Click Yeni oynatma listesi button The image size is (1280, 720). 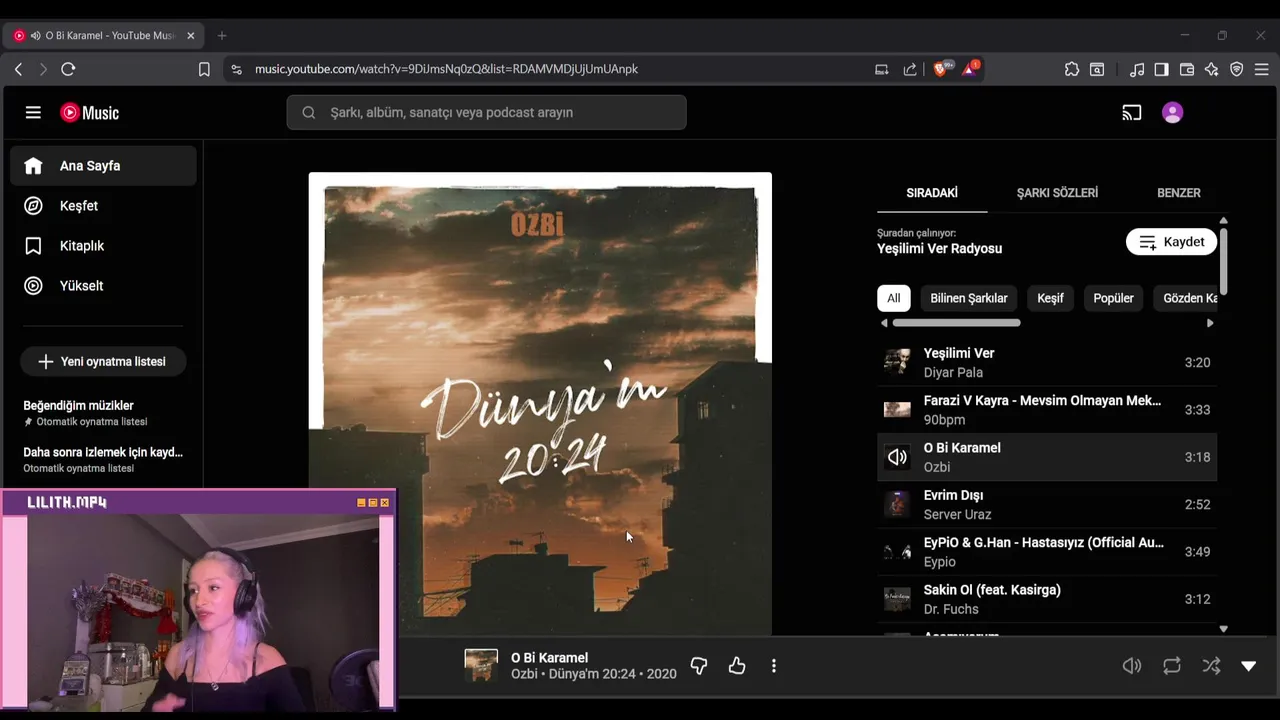click(103, 362)
